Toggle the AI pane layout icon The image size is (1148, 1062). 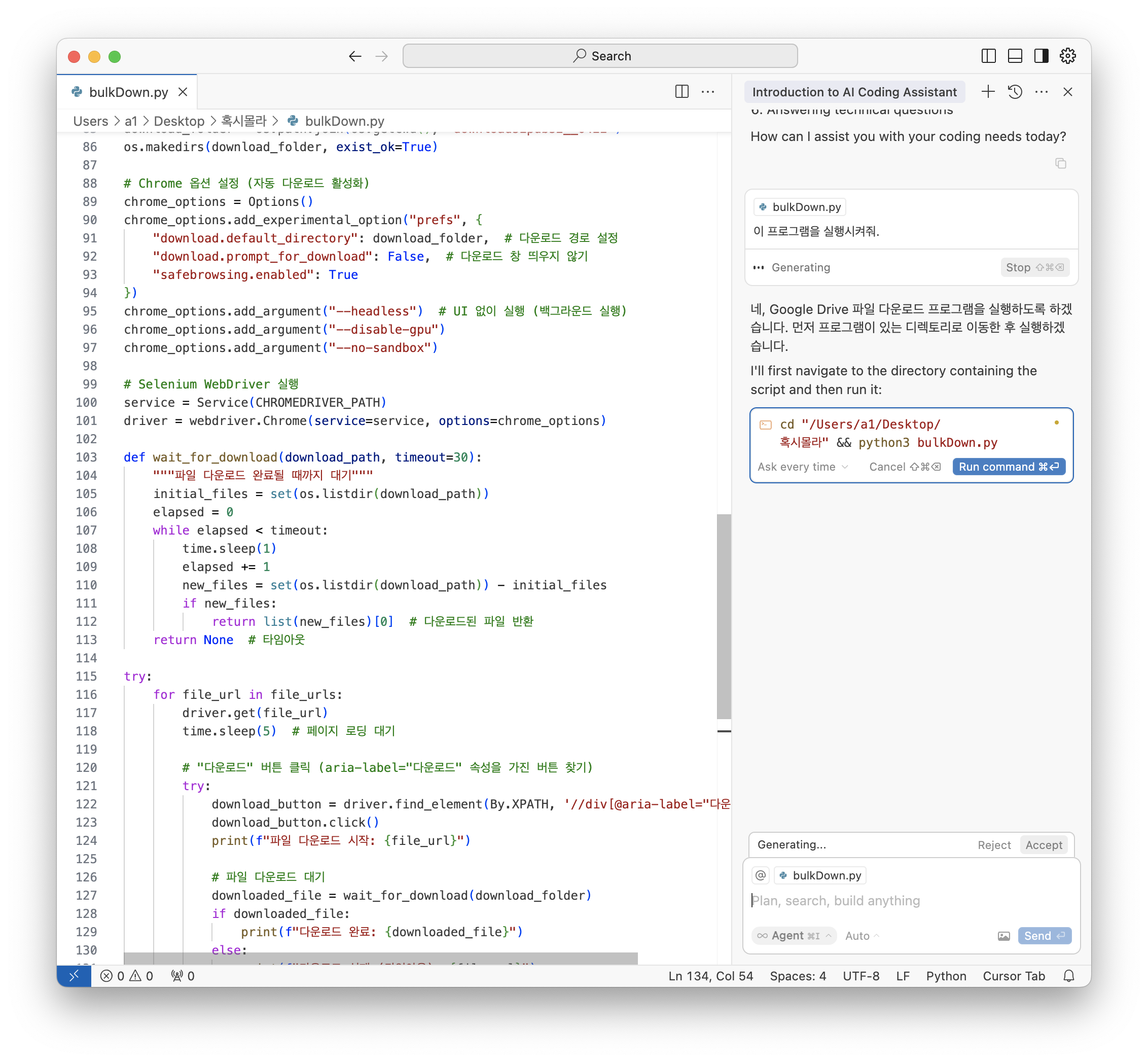pyautogui.click(x=1041, y=56)
